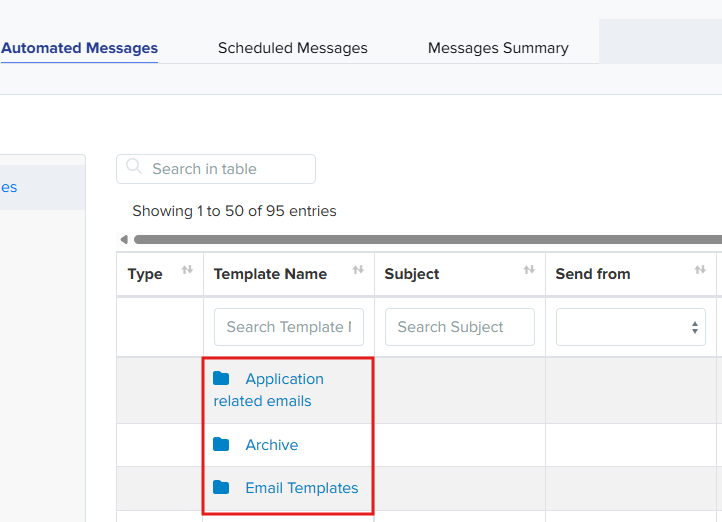Select the Automated Messages tab
This screenshot has width=722, height=522.
79,48
